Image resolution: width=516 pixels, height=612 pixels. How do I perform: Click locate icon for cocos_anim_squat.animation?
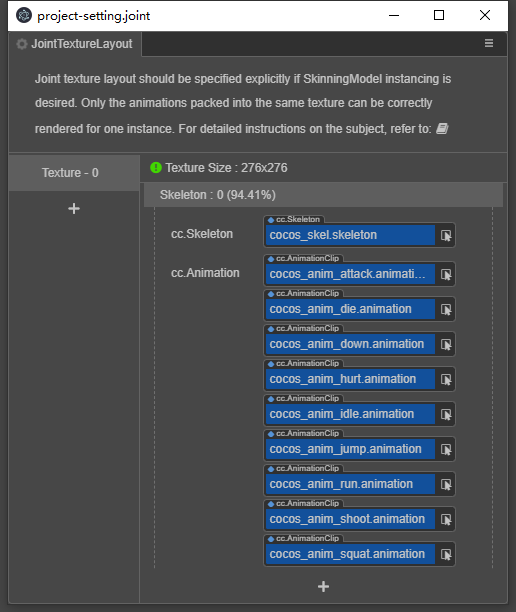446,554
